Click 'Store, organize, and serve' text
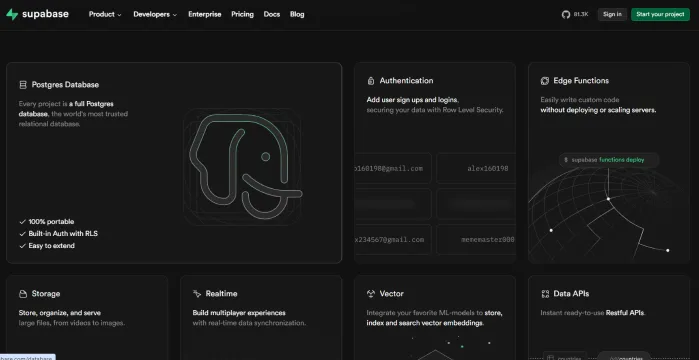Viewport: 699px width, 360px height. [x=60, y=313]
